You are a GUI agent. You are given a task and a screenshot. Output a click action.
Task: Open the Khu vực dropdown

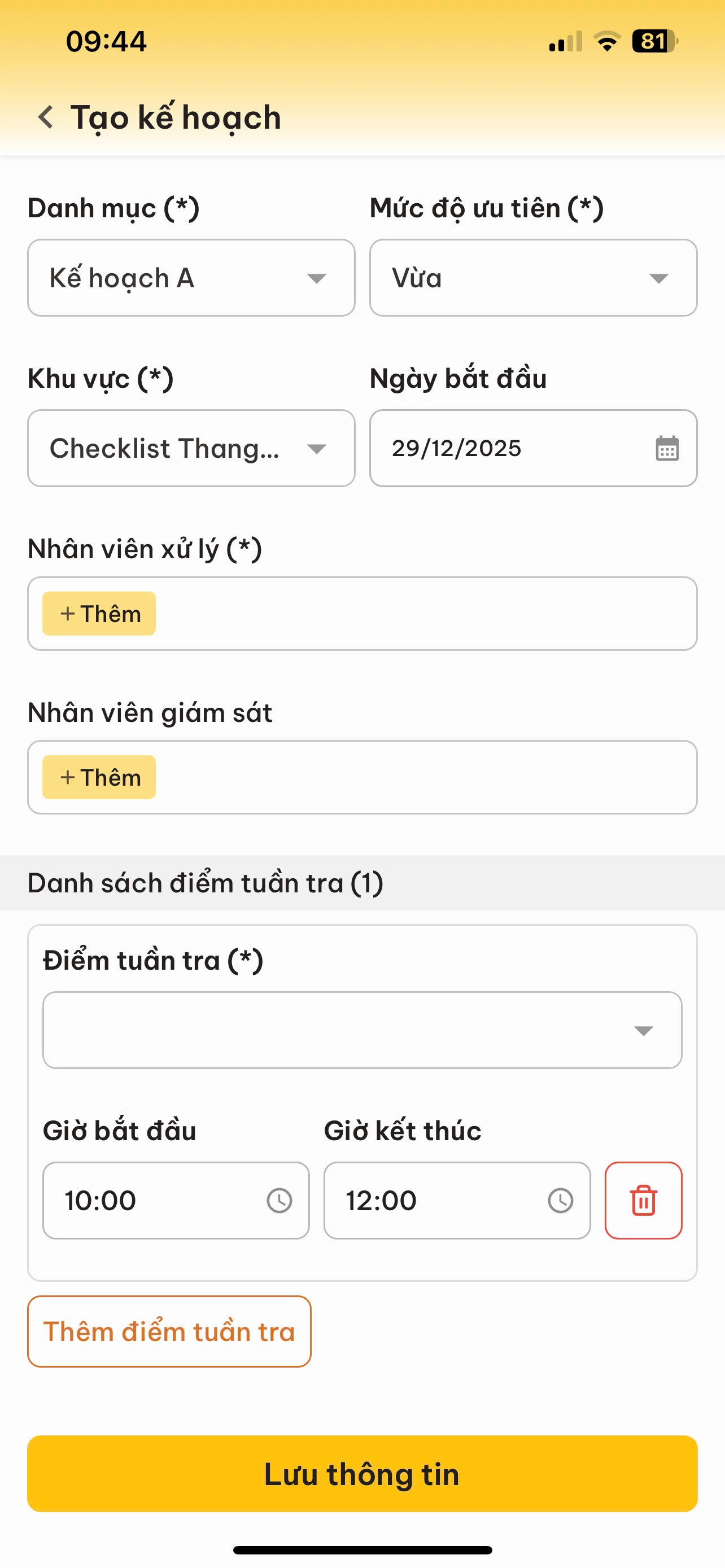tap(191, 448)
